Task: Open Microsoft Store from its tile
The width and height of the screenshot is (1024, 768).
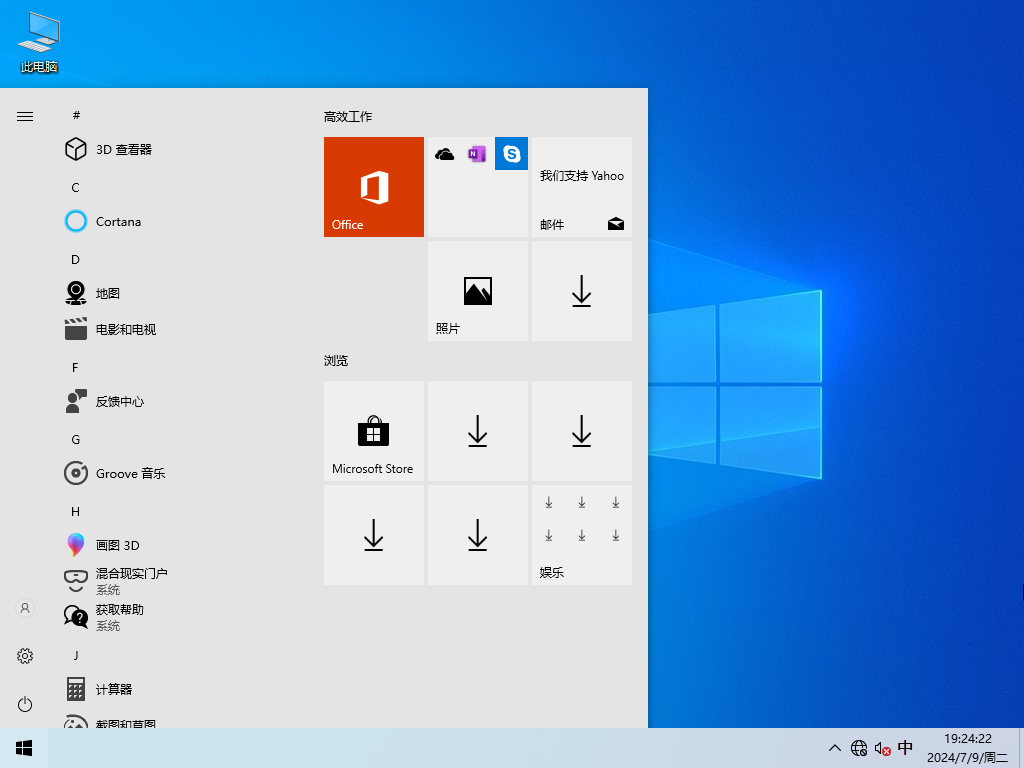Action: pyautogui.click(x=373, y=431)
